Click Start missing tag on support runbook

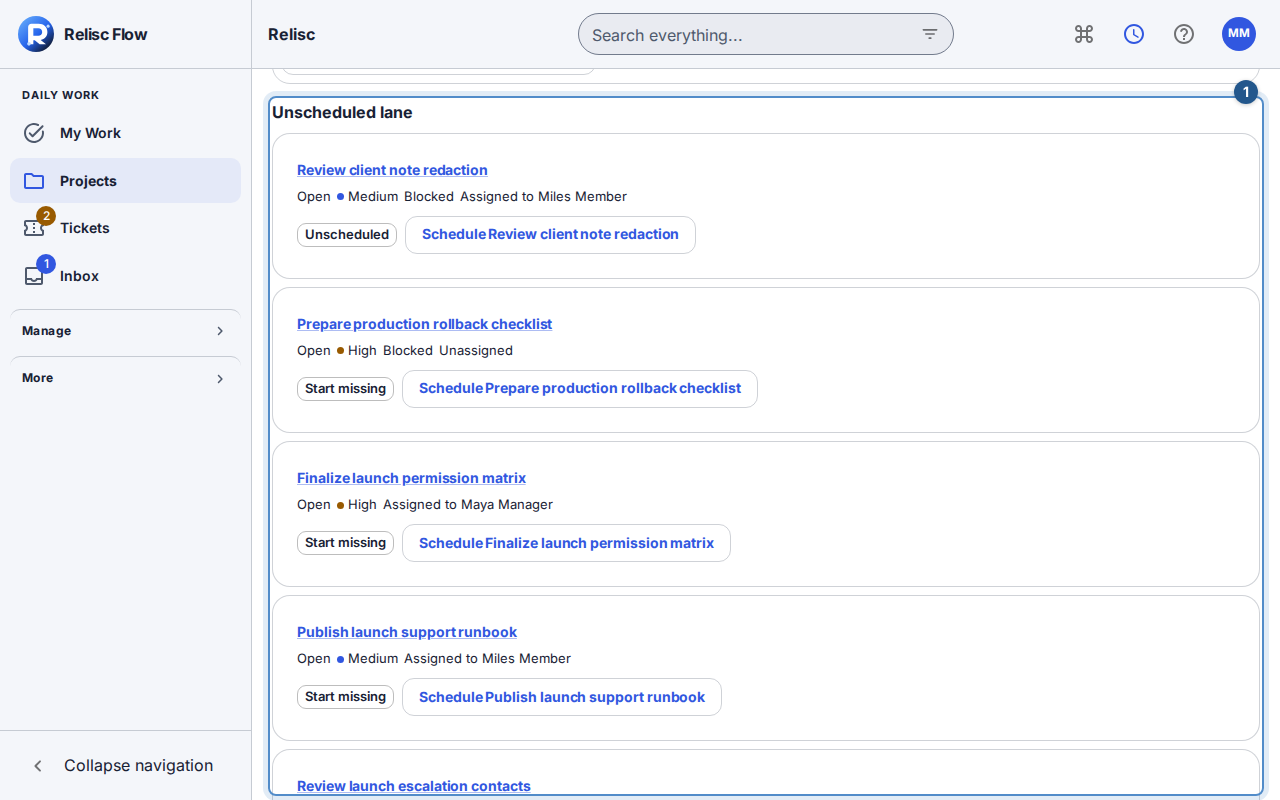pos(345,697)
